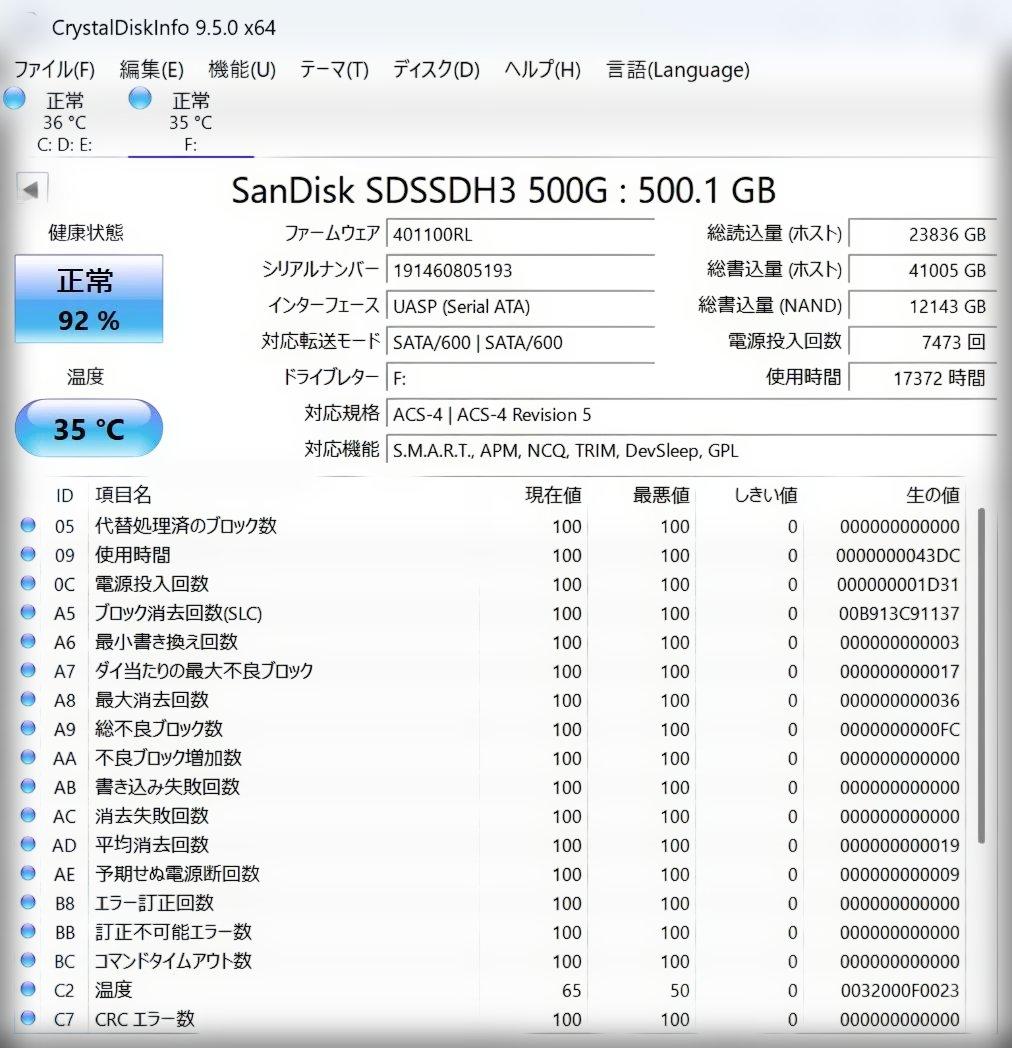Click the standard field ACS-4 Revision 5
Screen dimensions: 1012x1048
(x=691, y=415)
